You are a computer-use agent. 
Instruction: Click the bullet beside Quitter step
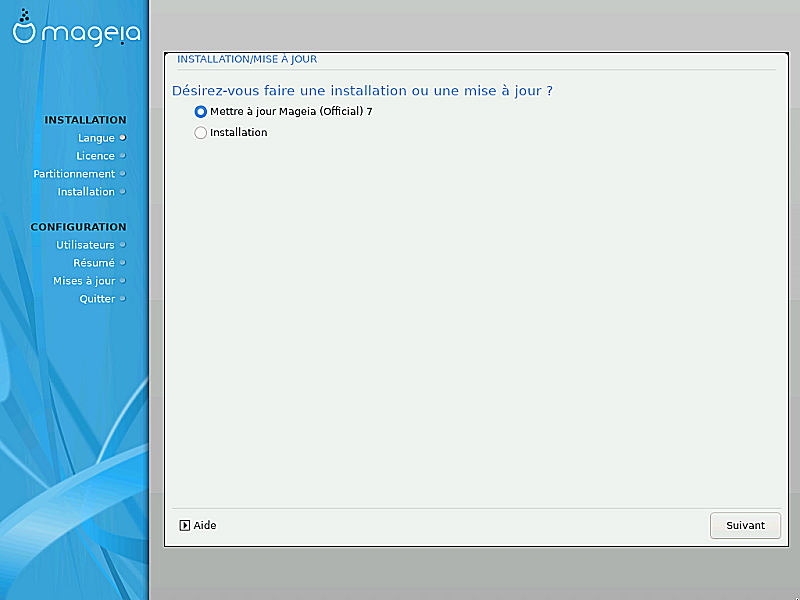122,298
